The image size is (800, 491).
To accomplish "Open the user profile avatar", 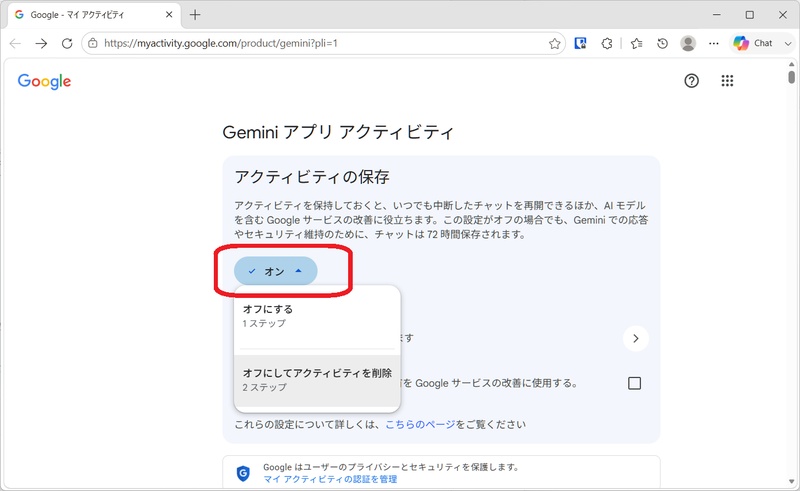I will click(x=688, y=43).
